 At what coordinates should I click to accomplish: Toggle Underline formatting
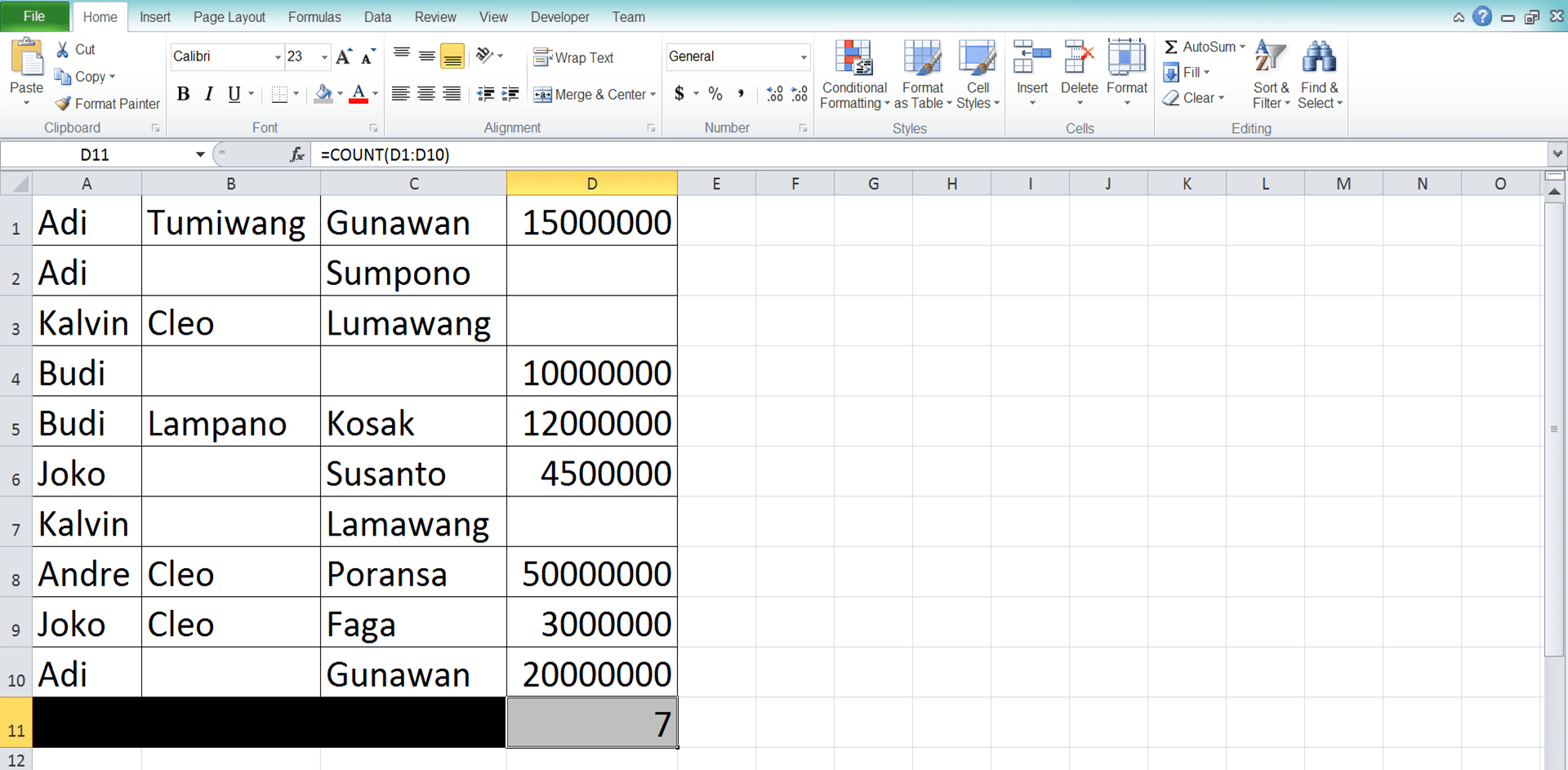coord(234,94)
